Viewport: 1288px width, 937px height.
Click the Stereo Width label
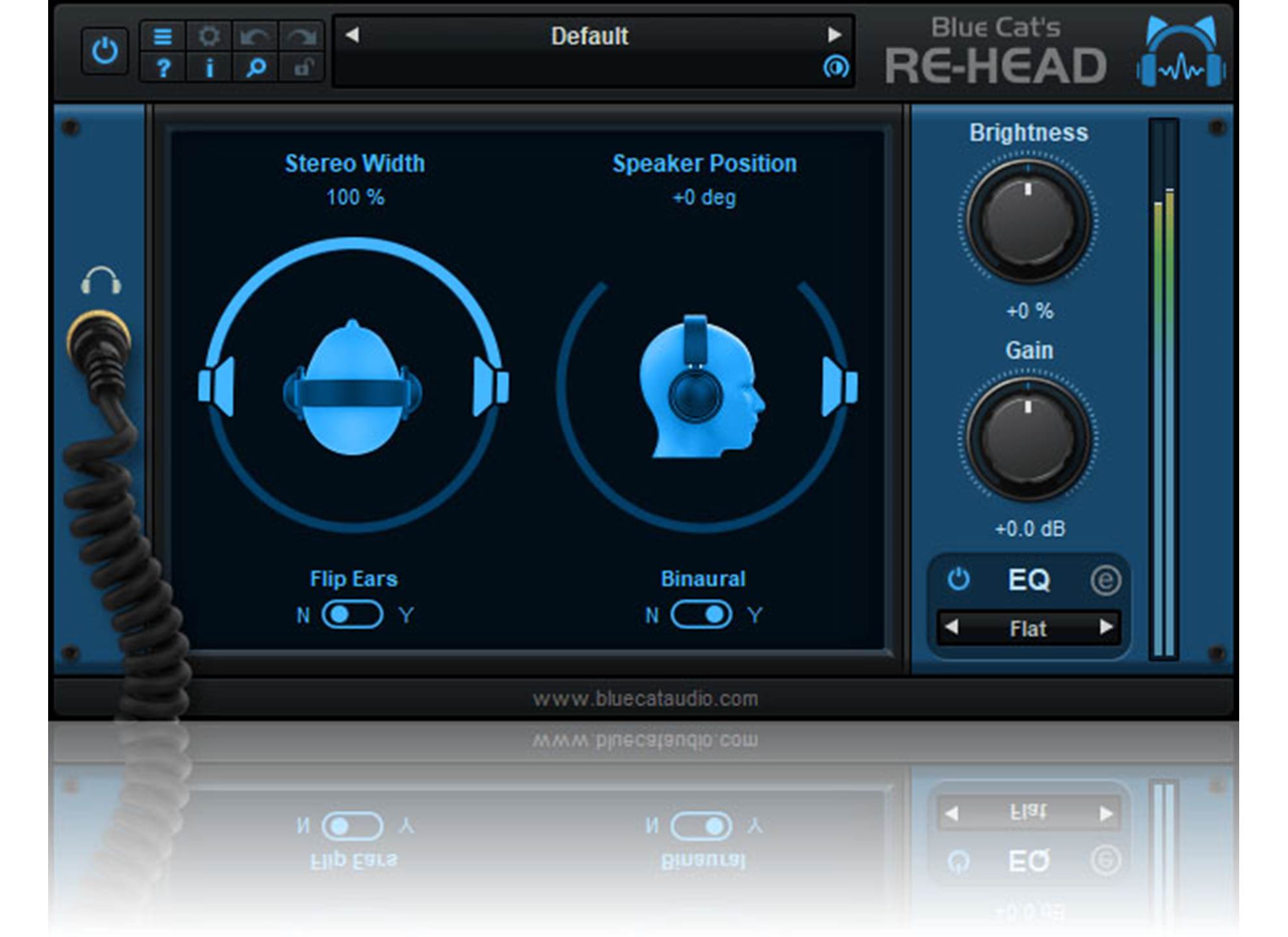coord(355,163)
